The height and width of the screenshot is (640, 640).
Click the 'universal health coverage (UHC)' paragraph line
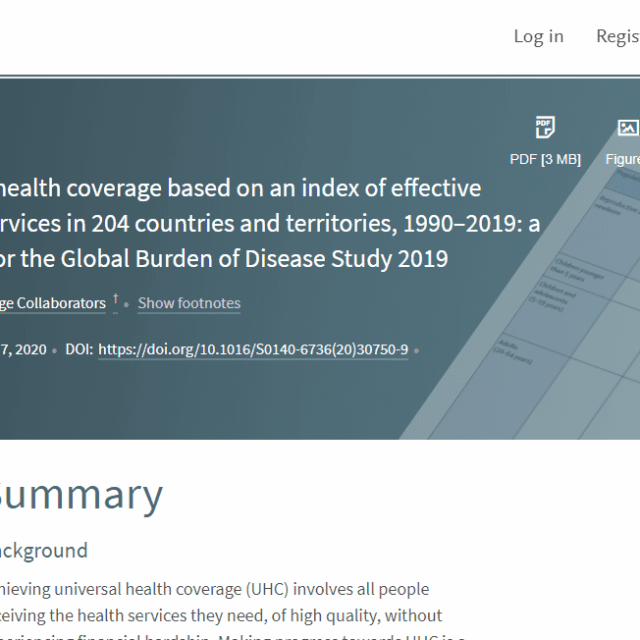point(214,589)
